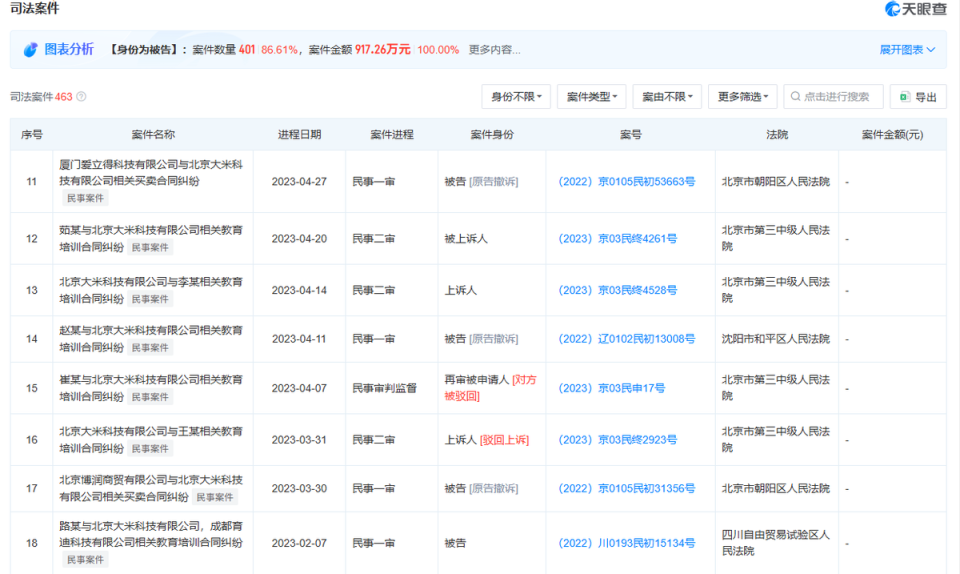Click the 案件名称 column header
The width and height of the screenshot is (960, 574).
pos(153,135)
